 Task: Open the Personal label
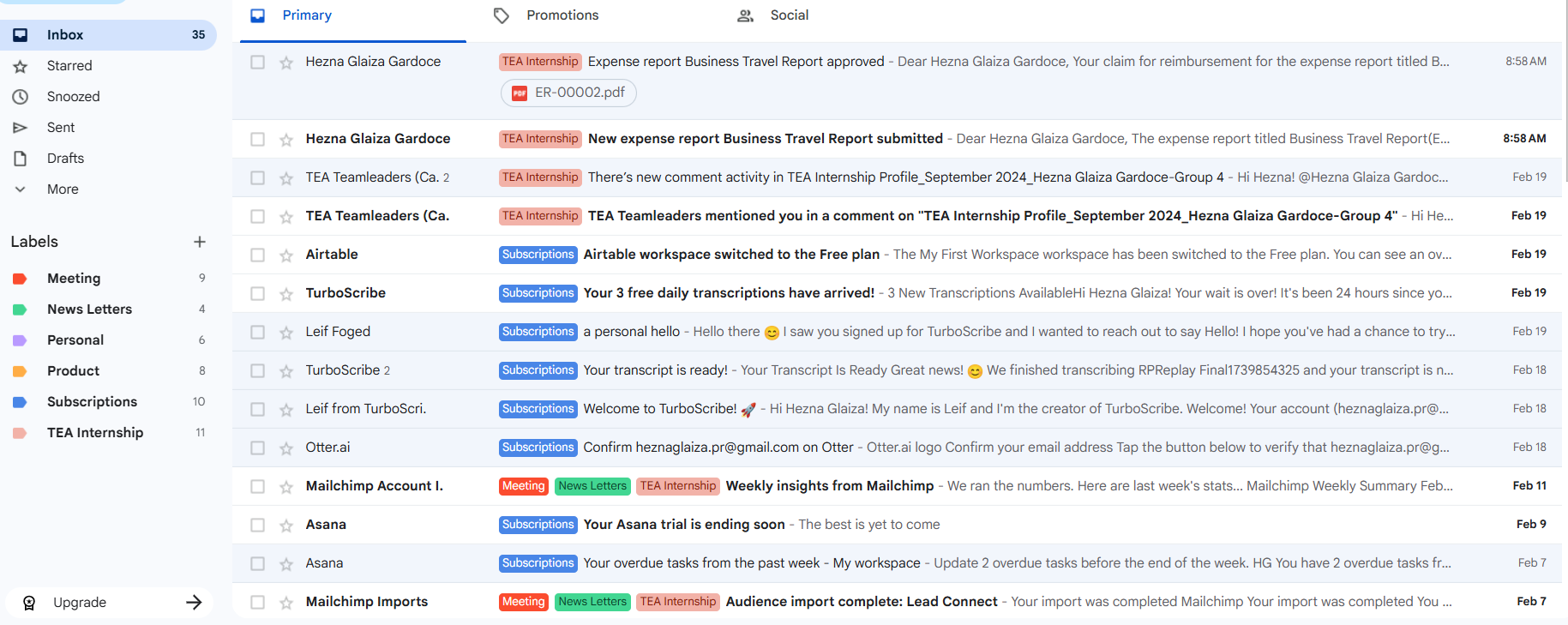108,340
